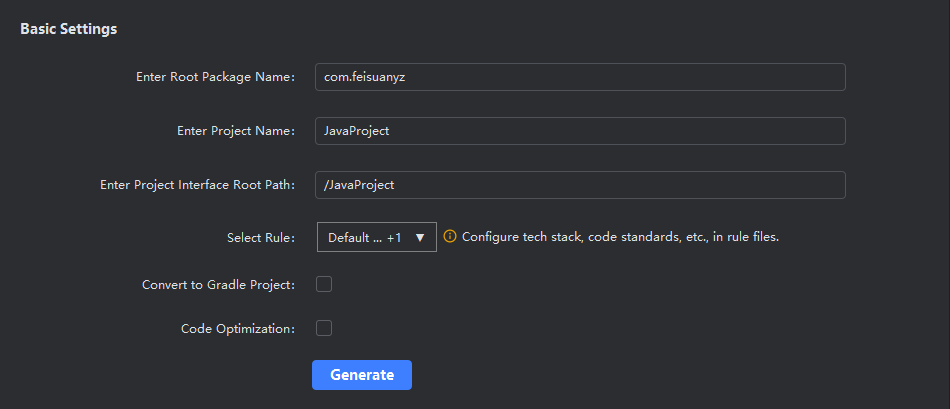Image resolution: width=950 pixels, height=409 pixels.
Task: Click the 'Configure tech stack' hint text
Action: 620,237
